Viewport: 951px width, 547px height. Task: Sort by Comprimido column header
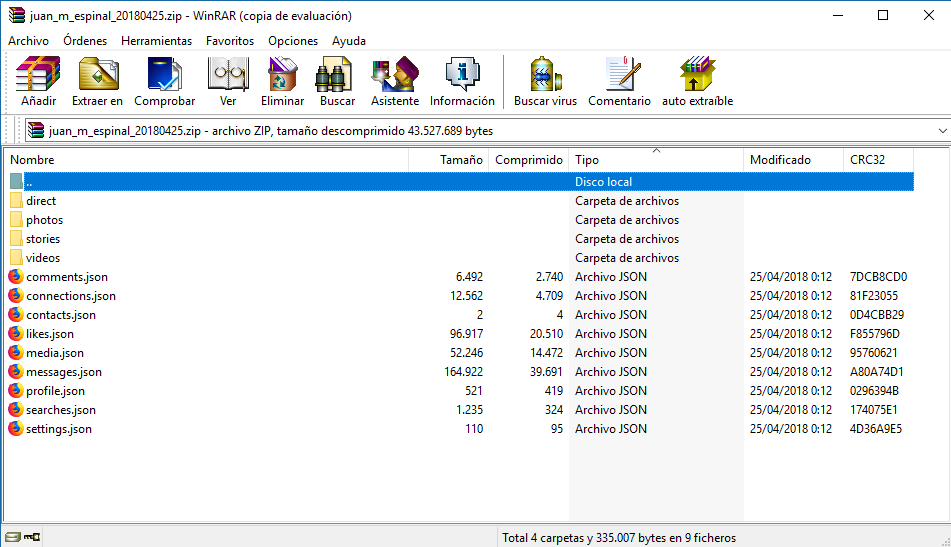(x=528, y=159)
